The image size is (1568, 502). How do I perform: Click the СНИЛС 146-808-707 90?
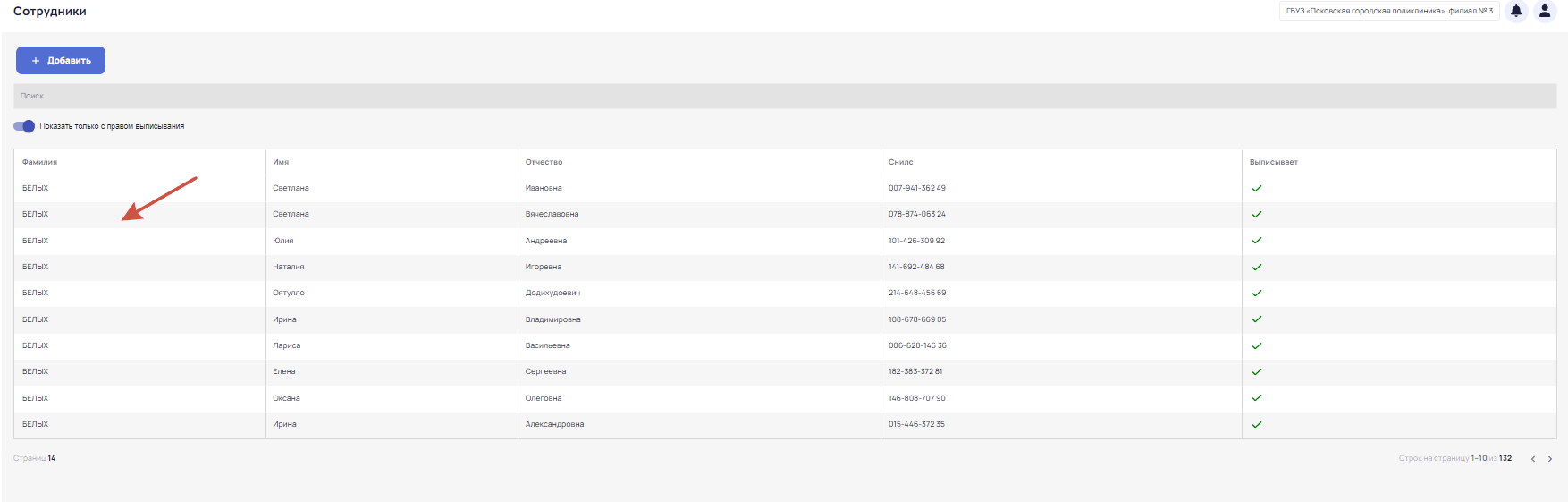click(916, 398)
